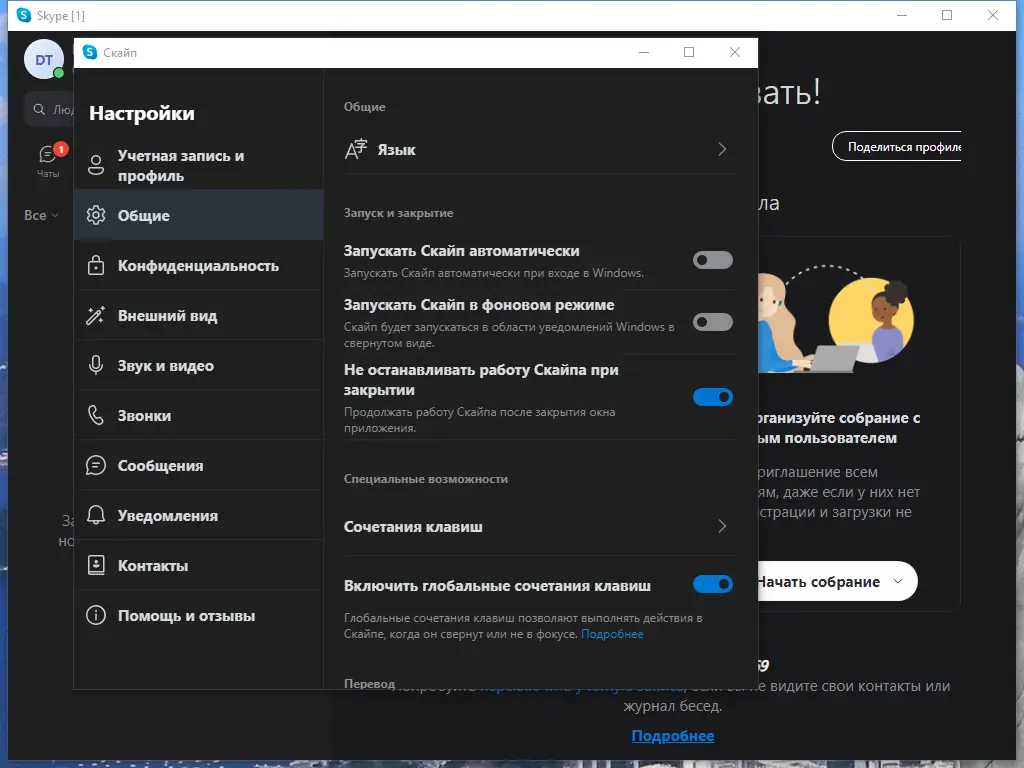Open Внешний вид settings section
1024x768 pixels.
(x=199, y=315)
